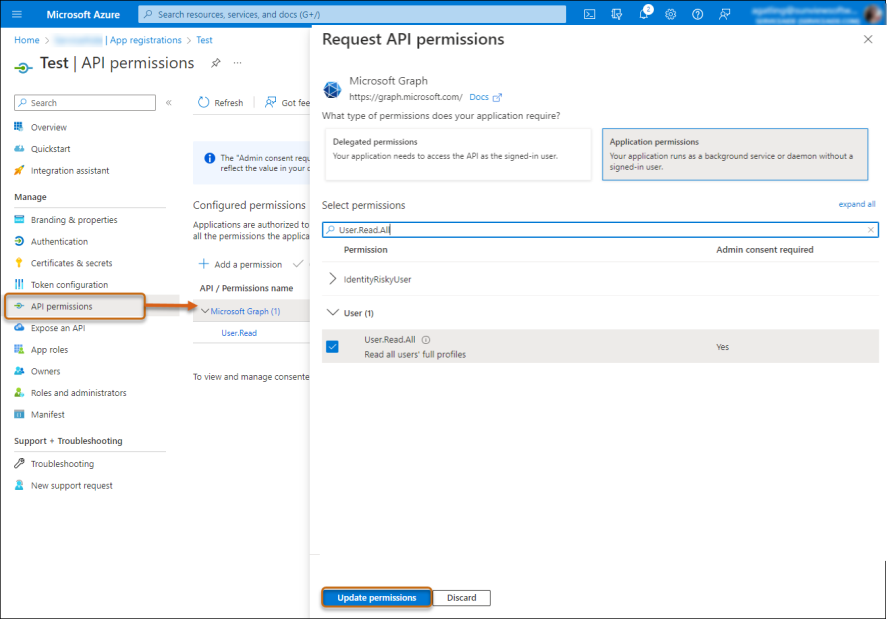Click the API / Permissions name column header
This screenshot has width=888, height=619.
(246, 288)
